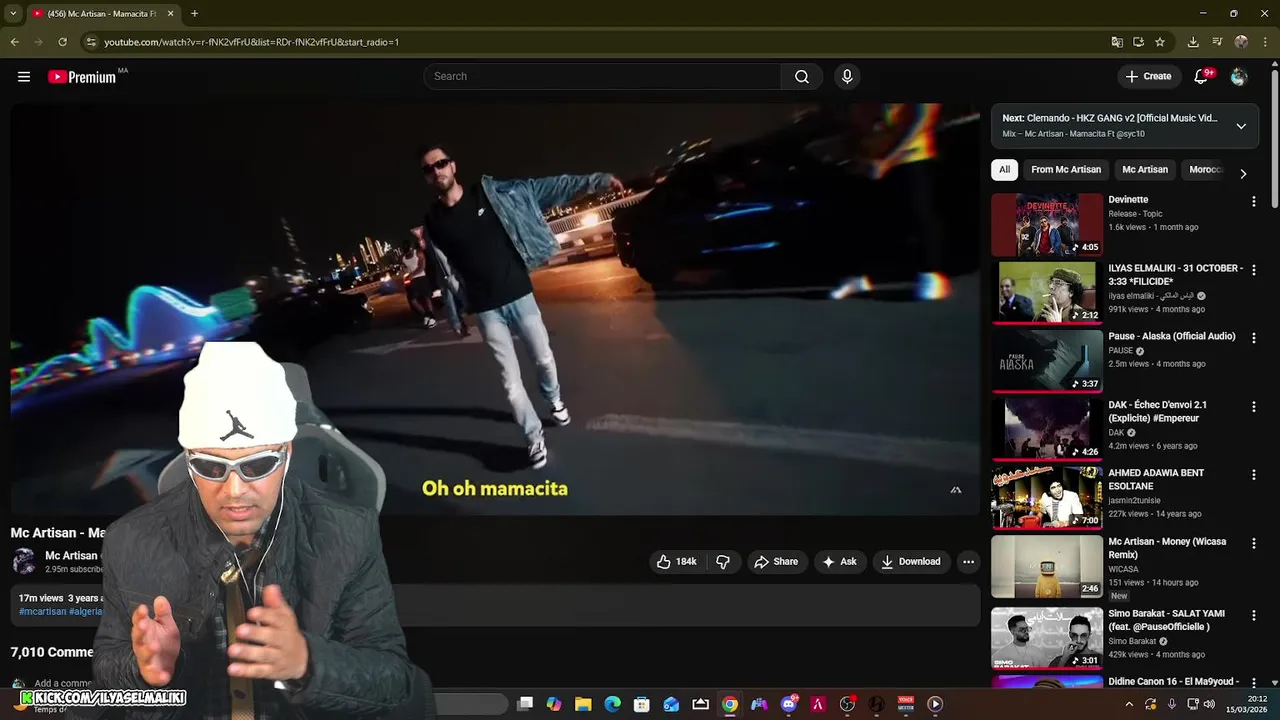Click the Create button
Viewport: 1280px width, 720px height.
[x=1148, y=76]
